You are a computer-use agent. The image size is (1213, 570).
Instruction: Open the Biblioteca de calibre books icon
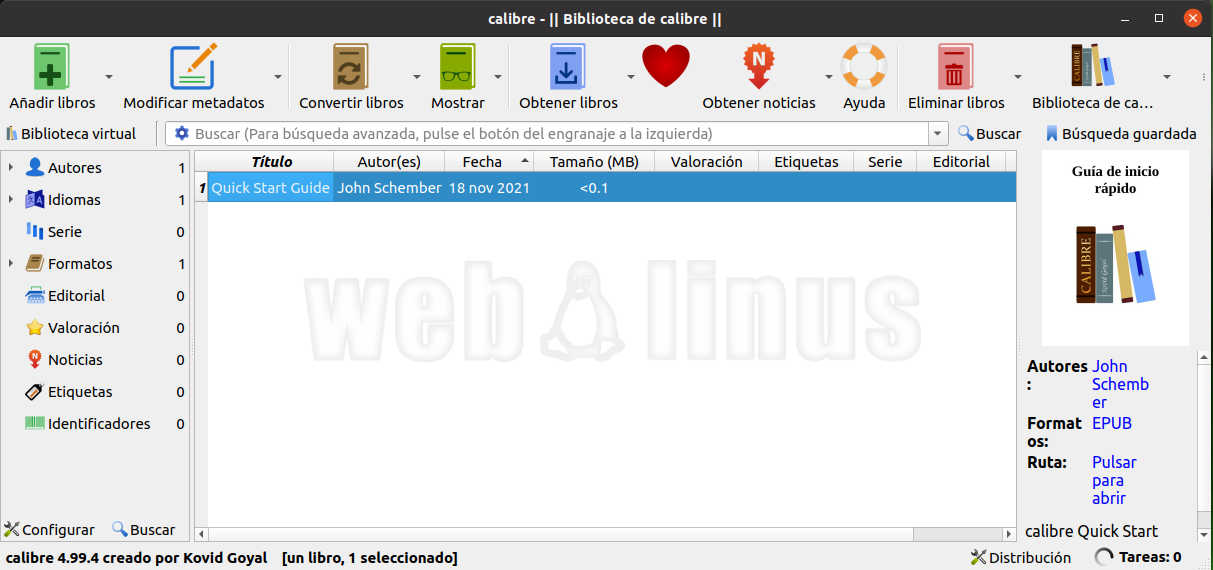(1092, 67)
